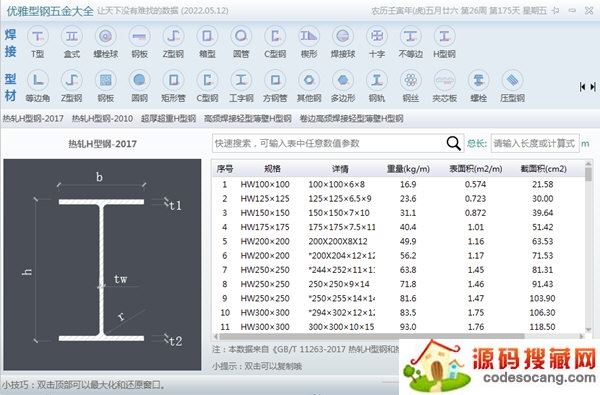Sort by the 详情 column header

pos(340,169)
